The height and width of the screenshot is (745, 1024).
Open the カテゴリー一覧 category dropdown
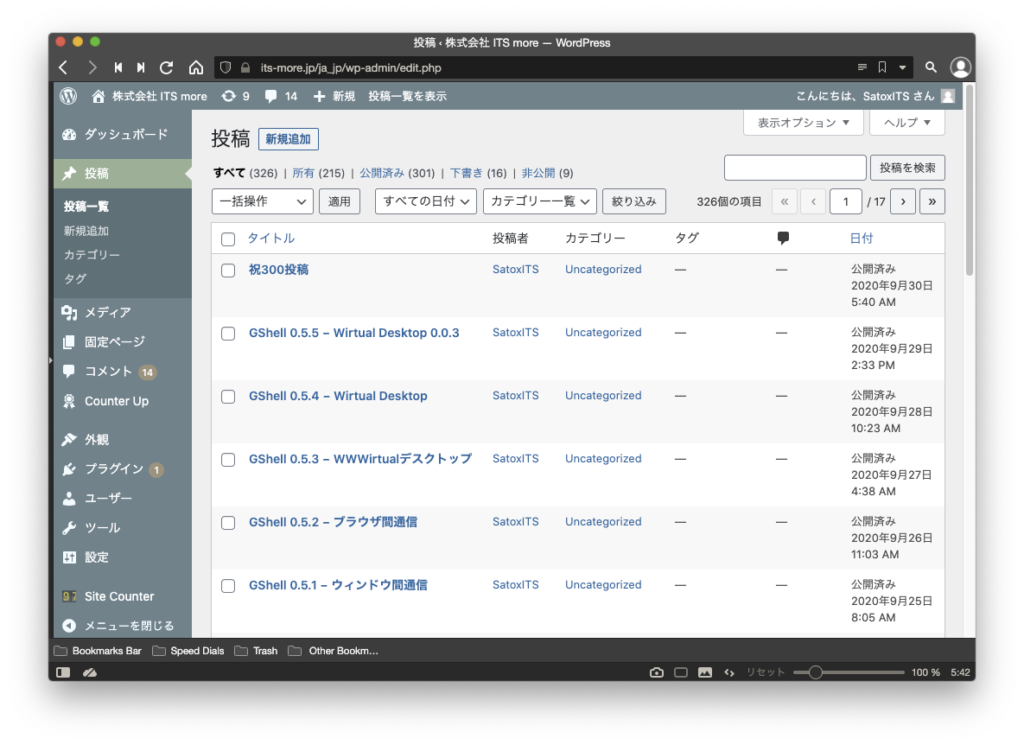click(x=539, y=201)
